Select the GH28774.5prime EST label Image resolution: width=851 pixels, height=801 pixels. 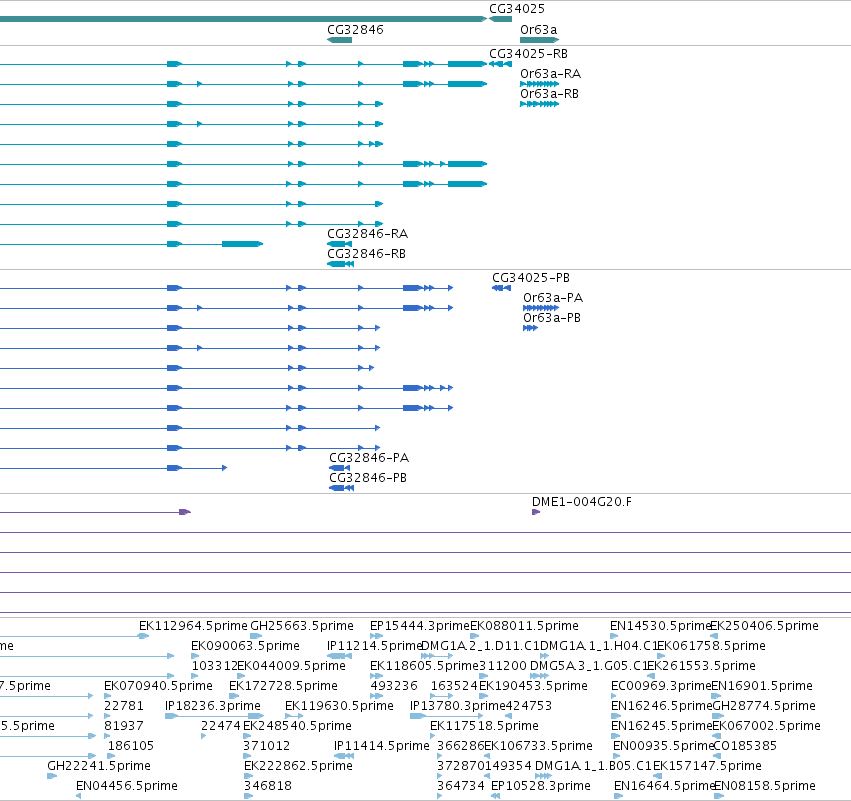(764, 706)
